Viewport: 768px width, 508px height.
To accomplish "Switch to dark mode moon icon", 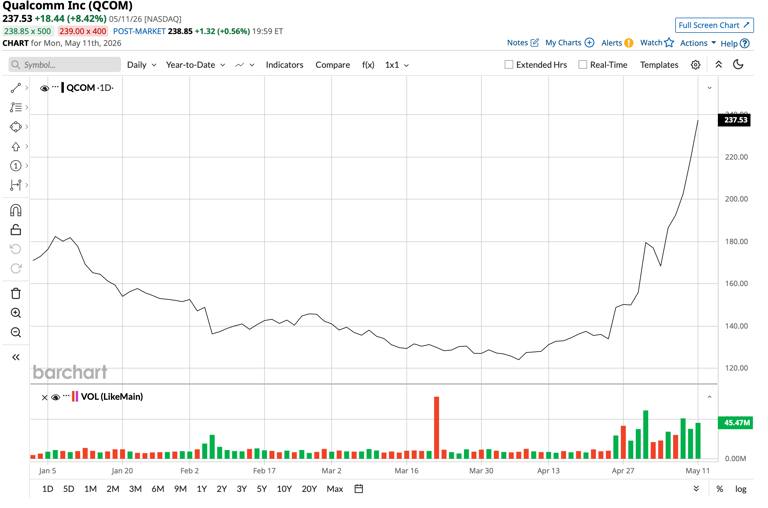I will pyautogui.click(x=738, y=64).
